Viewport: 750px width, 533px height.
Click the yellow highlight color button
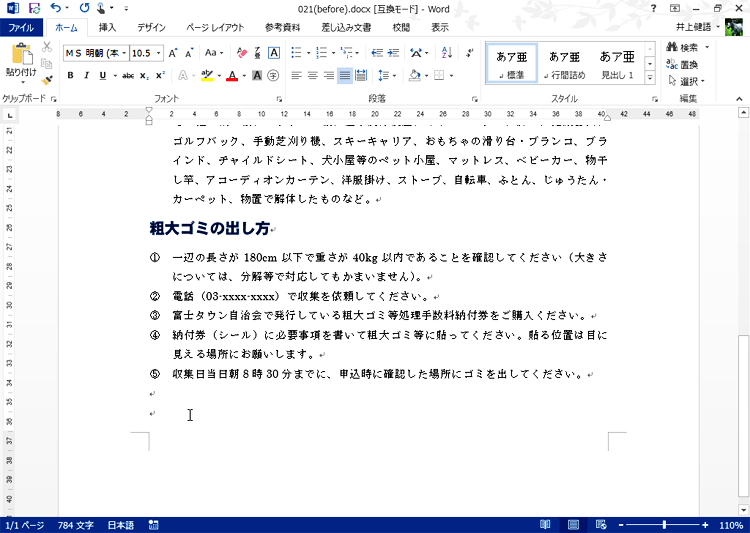coord(207,76)
